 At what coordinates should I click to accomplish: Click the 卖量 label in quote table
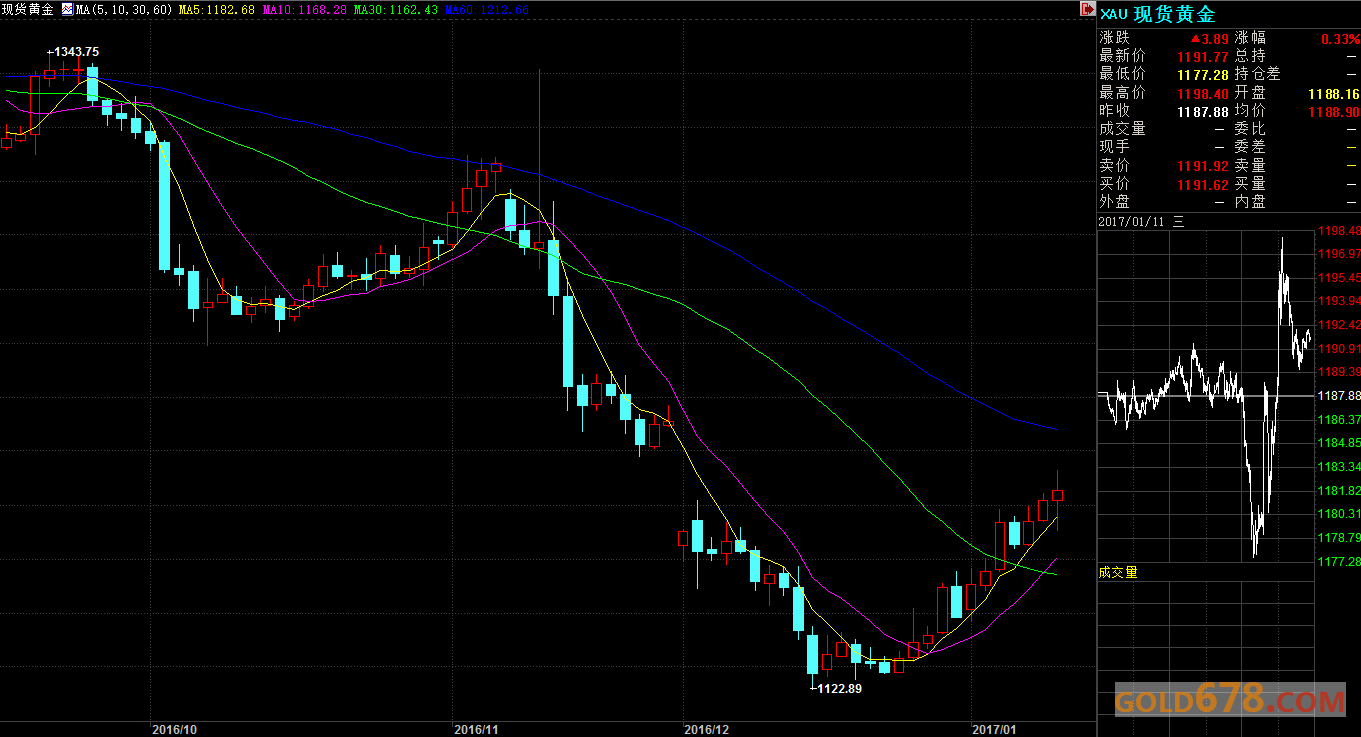point(1250,166)
